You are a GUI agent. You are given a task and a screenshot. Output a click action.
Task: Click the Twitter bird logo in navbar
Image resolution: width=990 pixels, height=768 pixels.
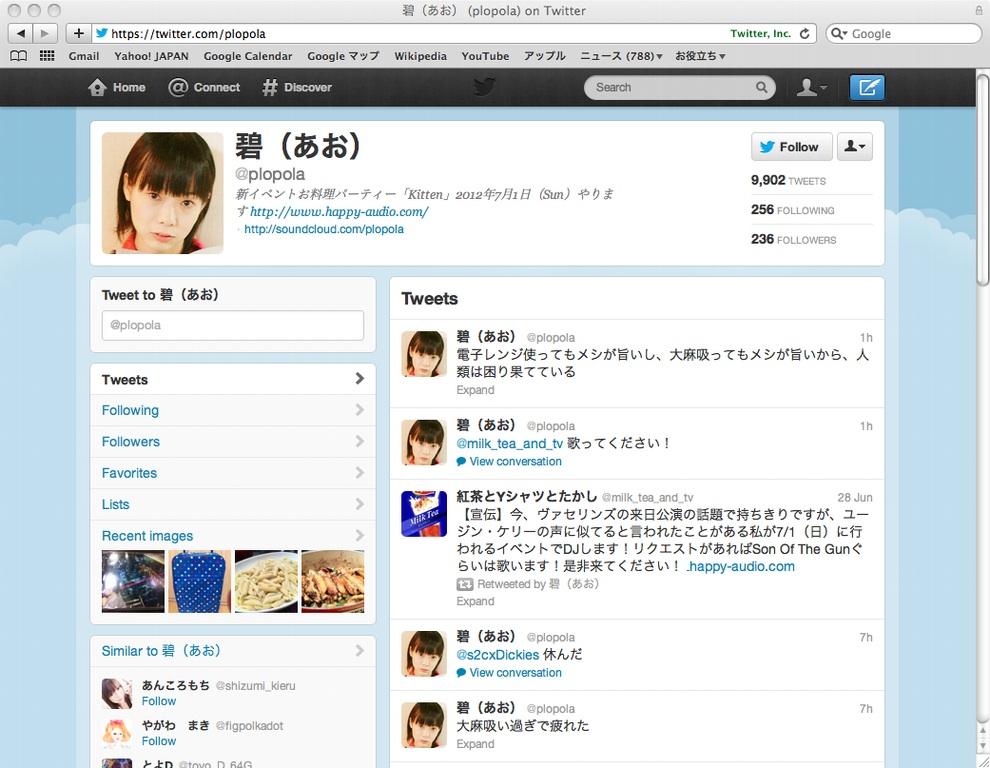coord(484,87)
